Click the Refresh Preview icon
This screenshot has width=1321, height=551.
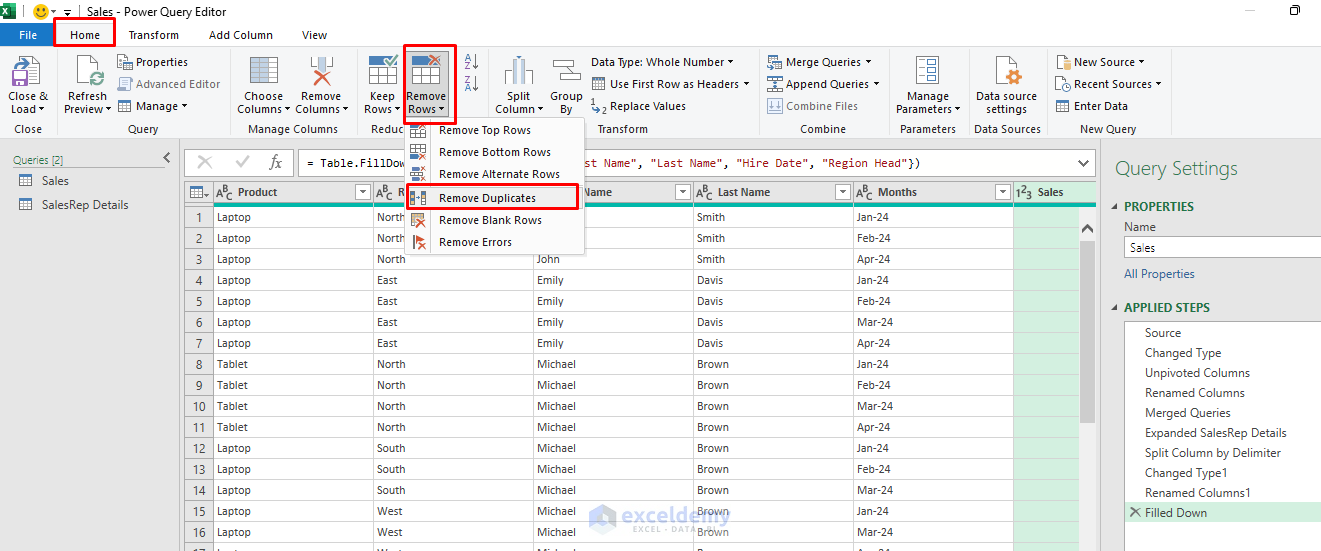(x=87, y=72)
